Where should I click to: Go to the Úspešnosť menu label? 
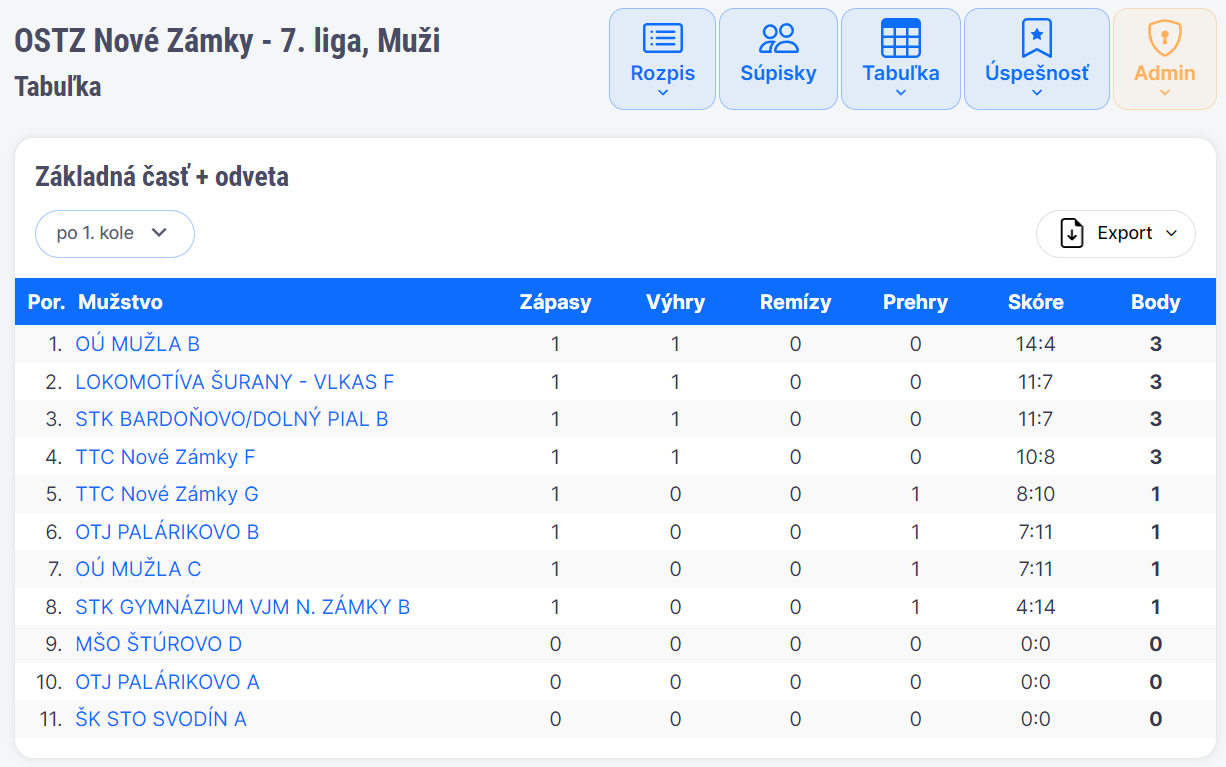1037,73
